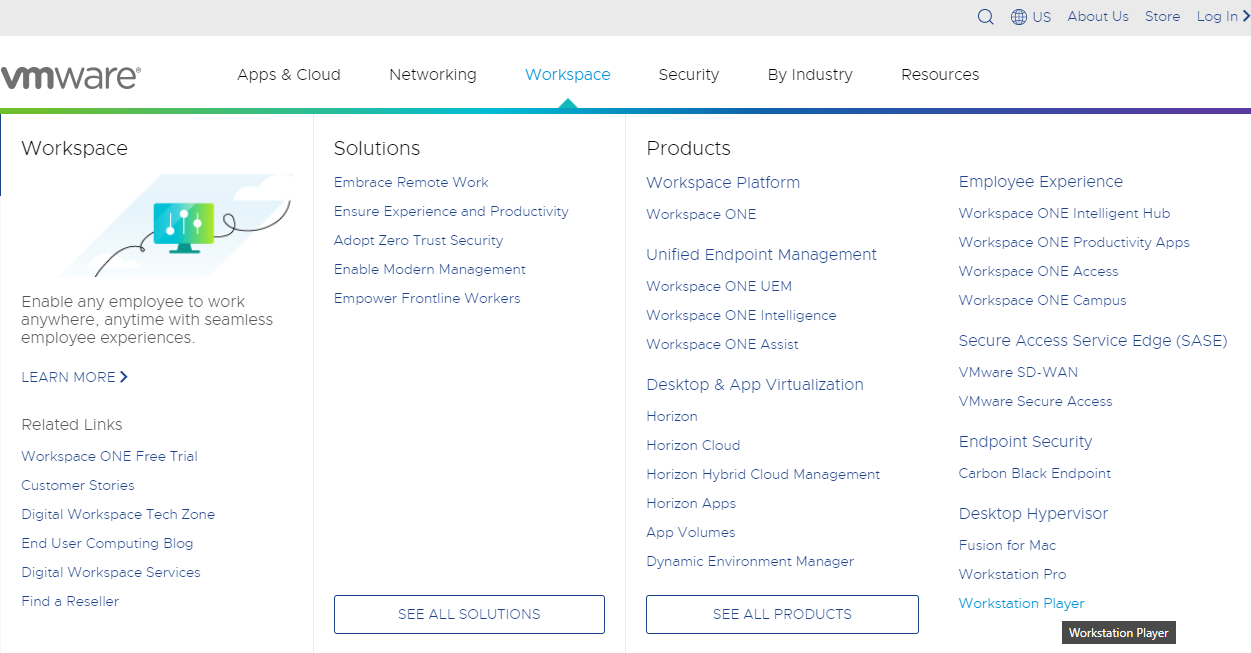Open Workspace ONE Intelligent Hub
The height and width of the screenshot is (653, 1251).
click(1064, 213)
